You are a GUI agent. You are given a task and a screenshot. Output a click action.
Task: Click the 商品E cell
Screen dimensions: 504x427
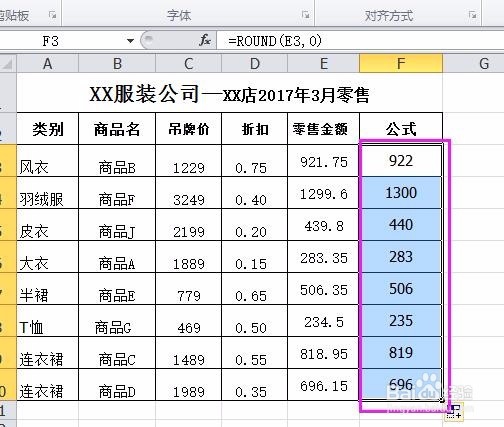click(117, 289)
